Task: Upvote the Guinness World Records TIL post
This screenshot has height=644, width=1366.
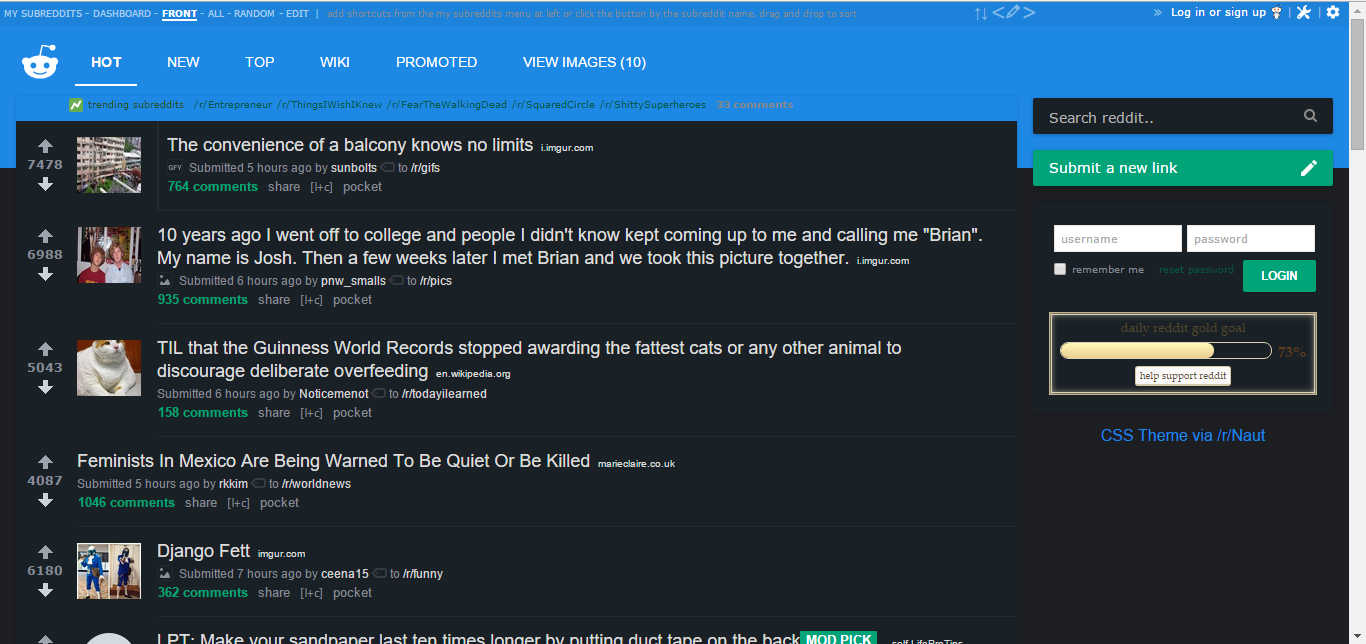Action: [x=45, y=349]
